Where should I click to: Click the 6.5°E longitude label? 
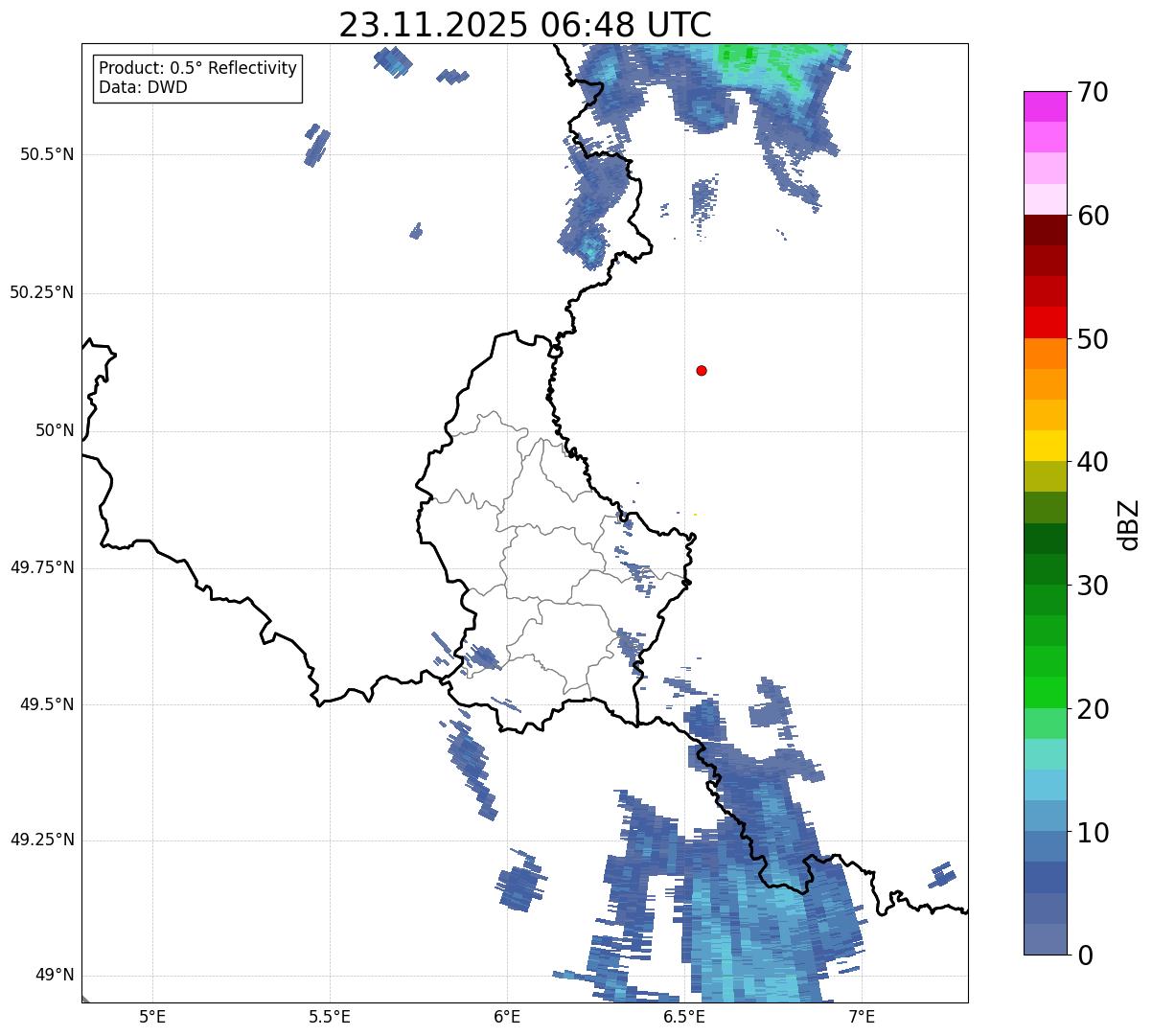[684, 1017]
